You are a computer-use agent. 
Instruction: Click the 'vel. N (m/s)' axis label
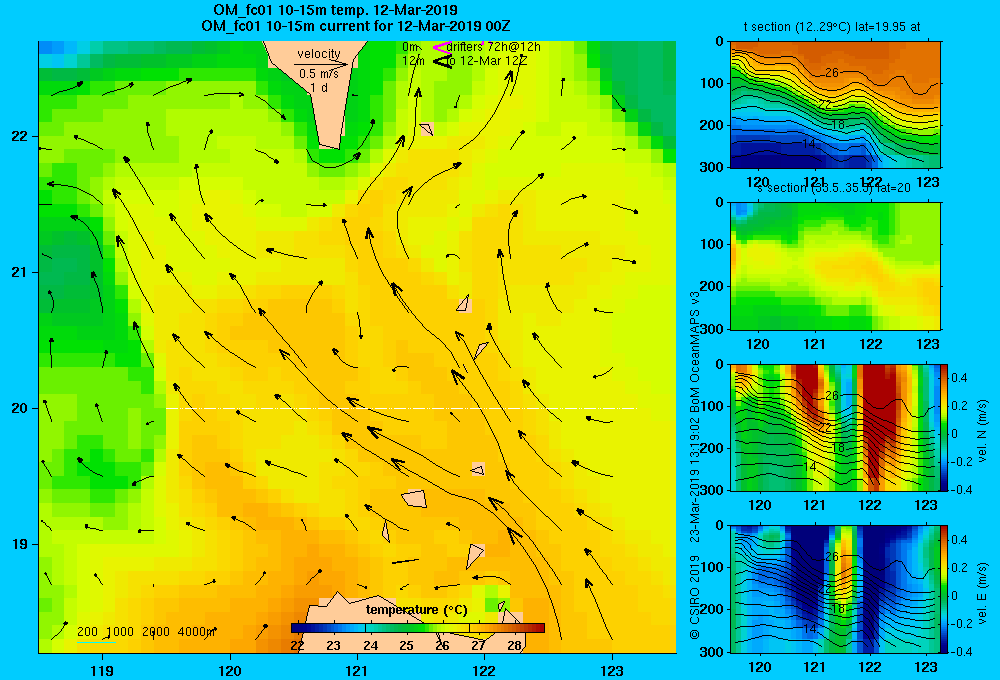click(983, 431)
